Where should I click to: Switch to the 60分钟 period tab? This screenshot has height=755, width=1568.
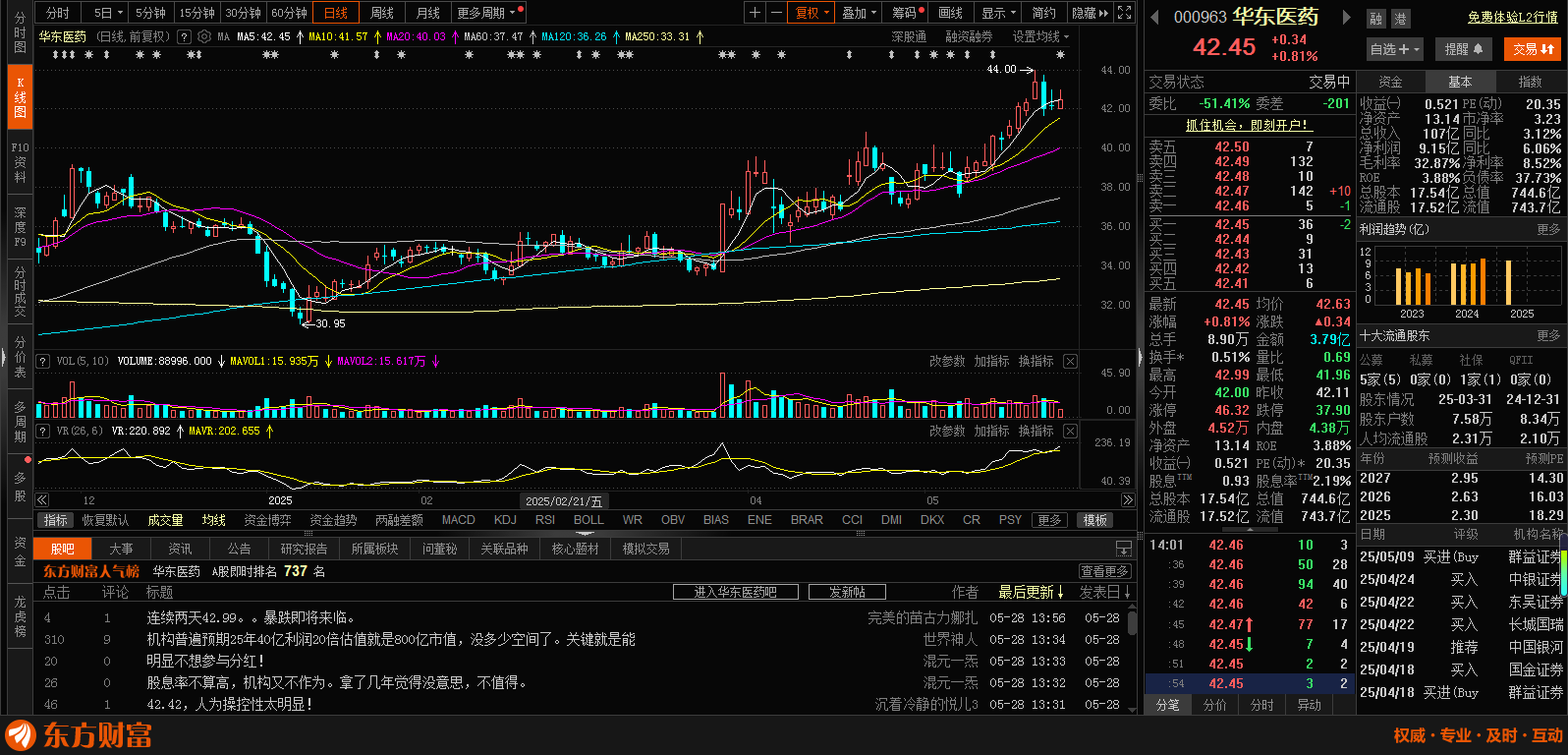click(x=289, y=13)
